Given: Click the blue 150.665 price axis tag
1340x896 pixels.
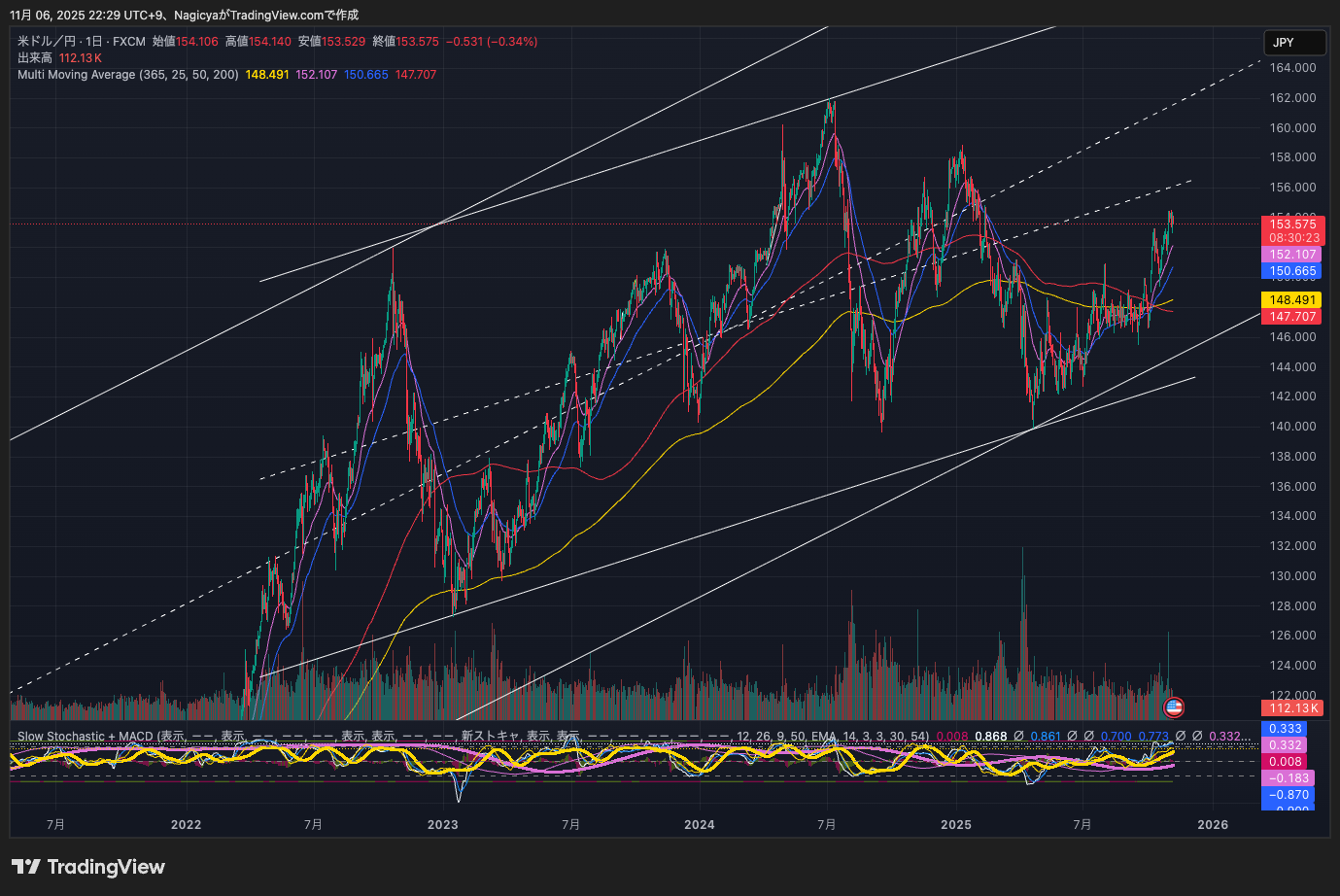Looking at the screenshot, I should click(1292, 272).
